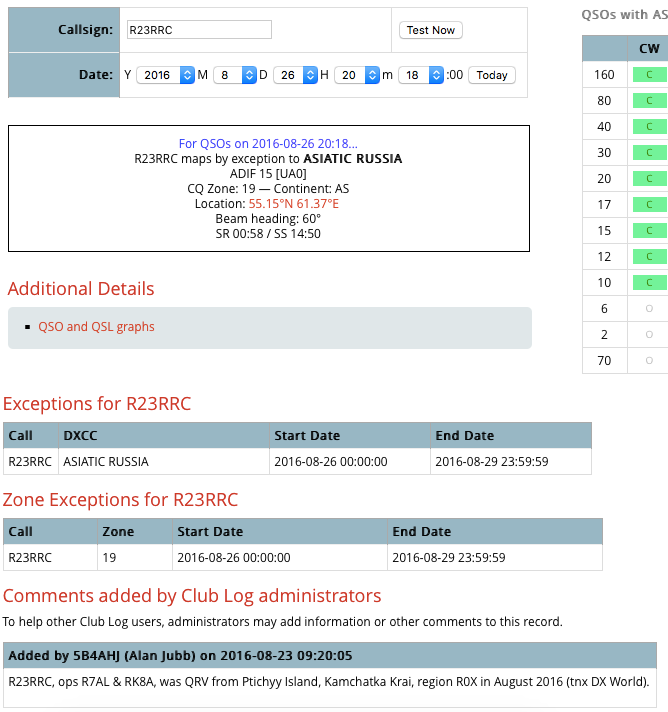
Task: Open the QSO and QSL graphs link
Action: click(x=96, y=327)
